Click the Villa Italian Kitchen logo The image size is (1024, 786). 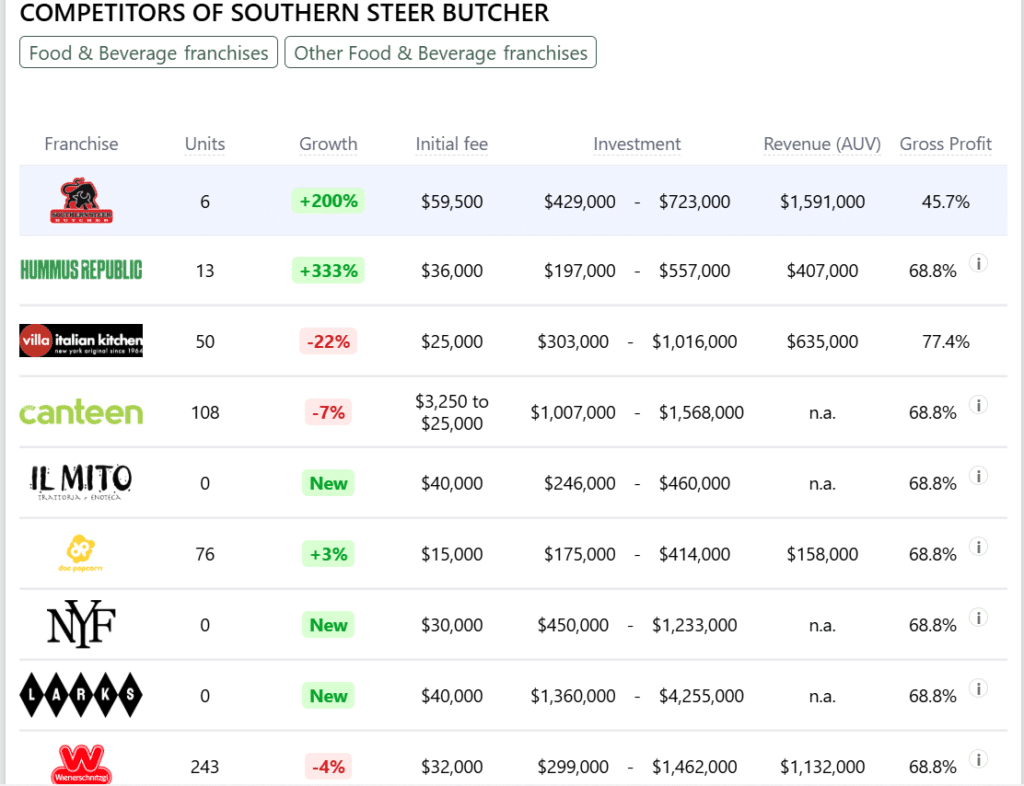(81, 341)
